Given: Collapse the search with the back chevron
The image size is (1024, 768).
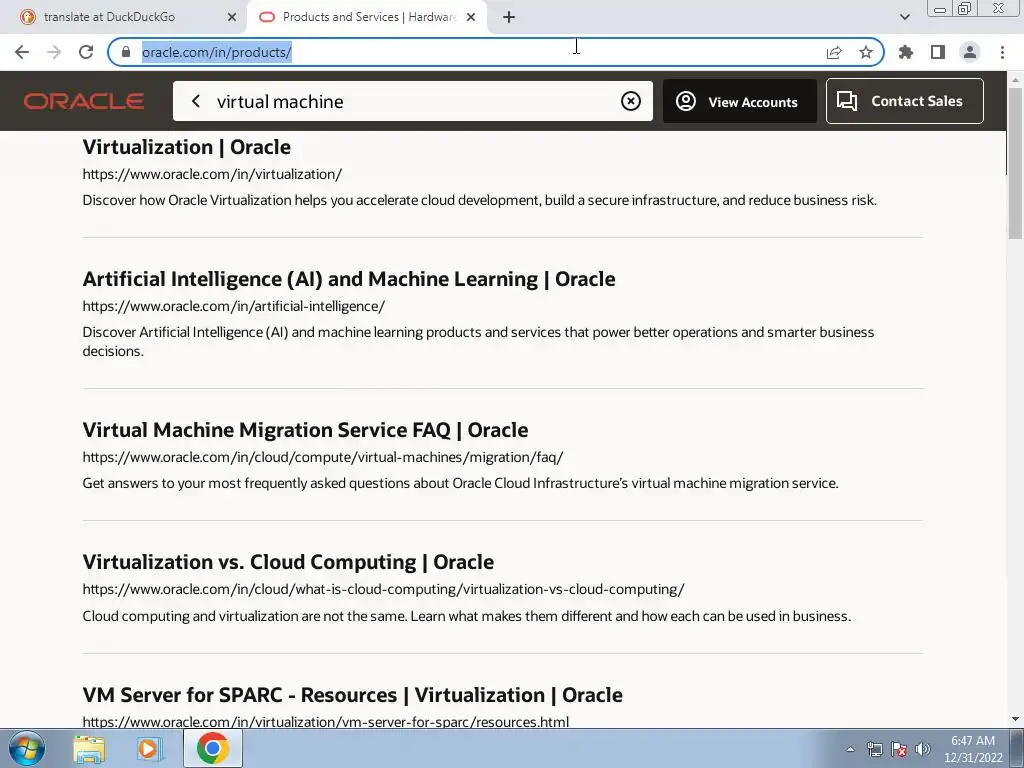Looking at the screenshot, I should (196, 101).
